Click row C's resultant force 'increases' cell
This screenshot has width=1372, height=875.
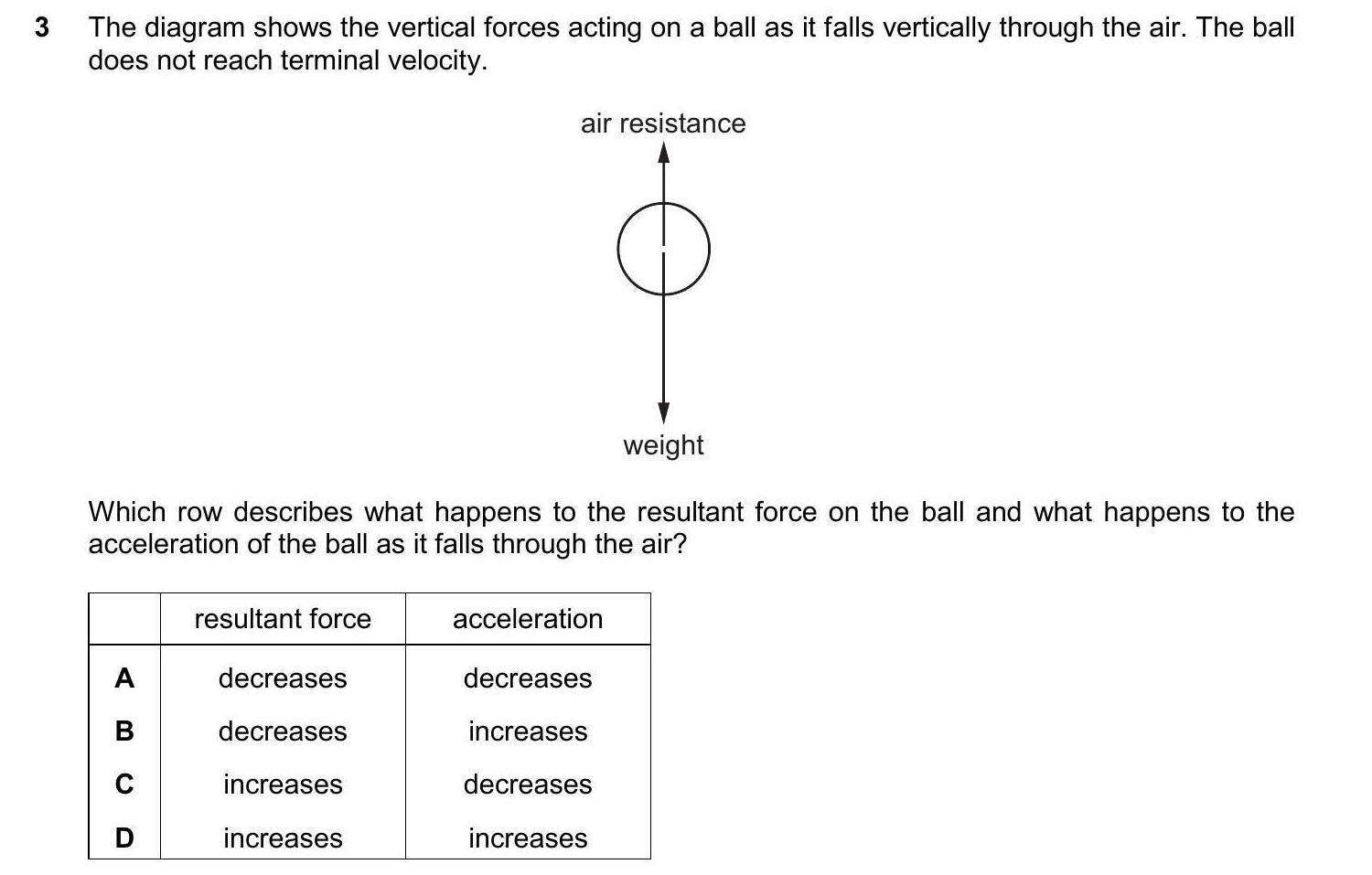click(x=283, y=784)
